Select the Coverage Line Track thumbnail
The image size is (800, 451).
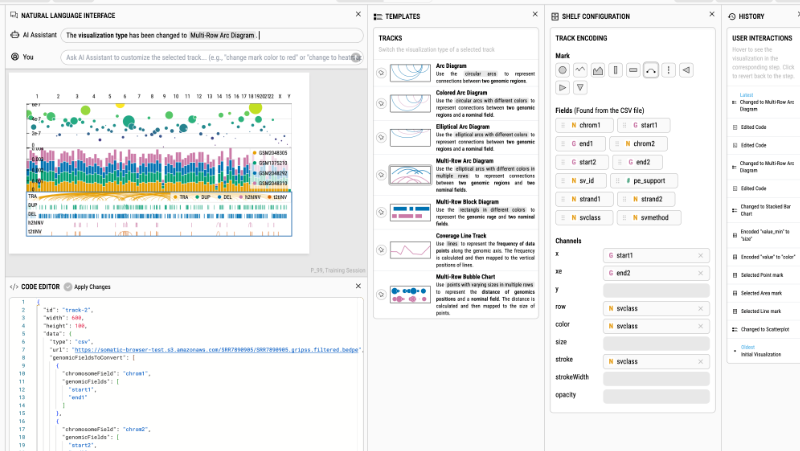pyautogui.click(x=410, y=250)
